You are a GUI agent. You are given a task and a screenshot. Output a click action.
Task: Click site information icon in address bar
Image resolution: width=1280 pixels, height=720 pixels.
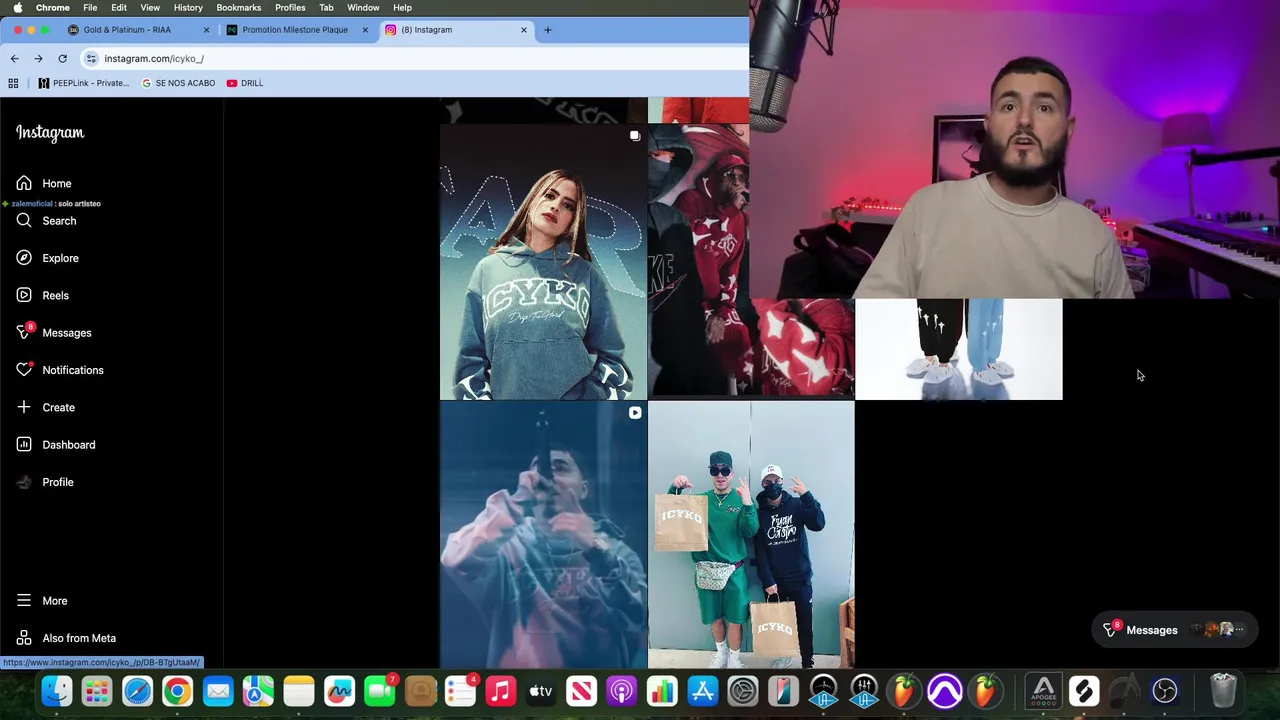click(x=91, y=59)
